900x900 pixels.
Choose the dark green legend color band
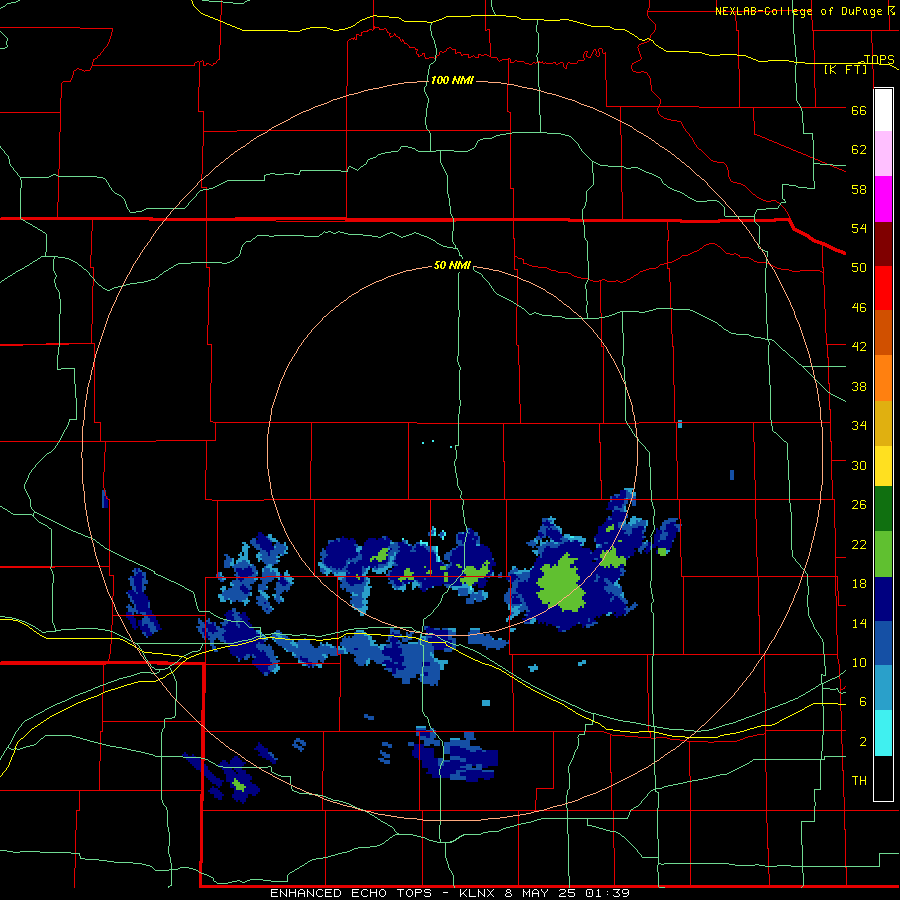tap(883, 509)
